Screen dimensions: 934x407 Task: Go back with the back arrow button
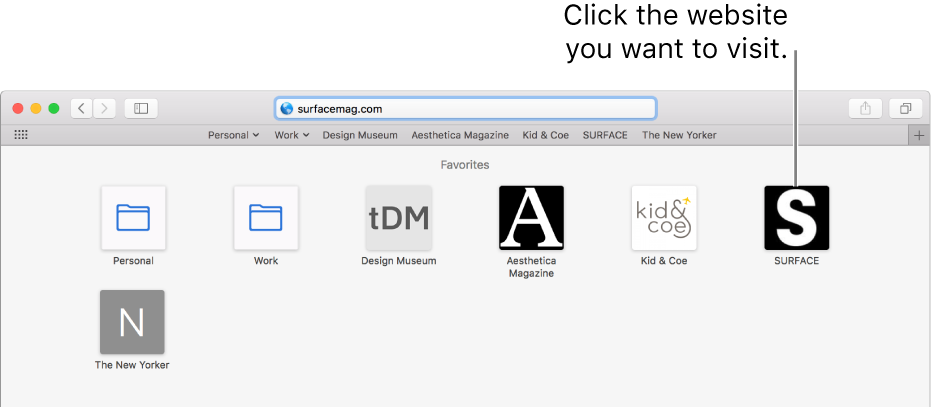[82, 108]
